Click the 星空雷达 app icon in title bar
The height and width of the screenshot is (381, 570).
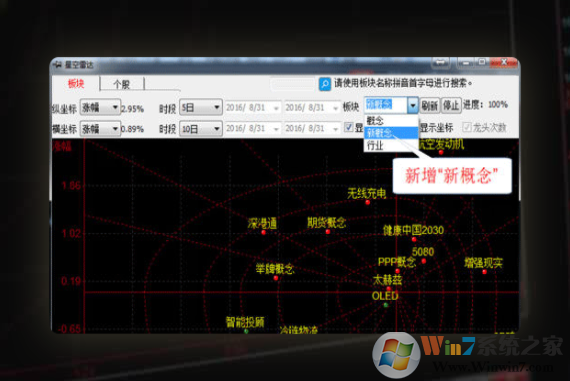[x=57, y=65]
